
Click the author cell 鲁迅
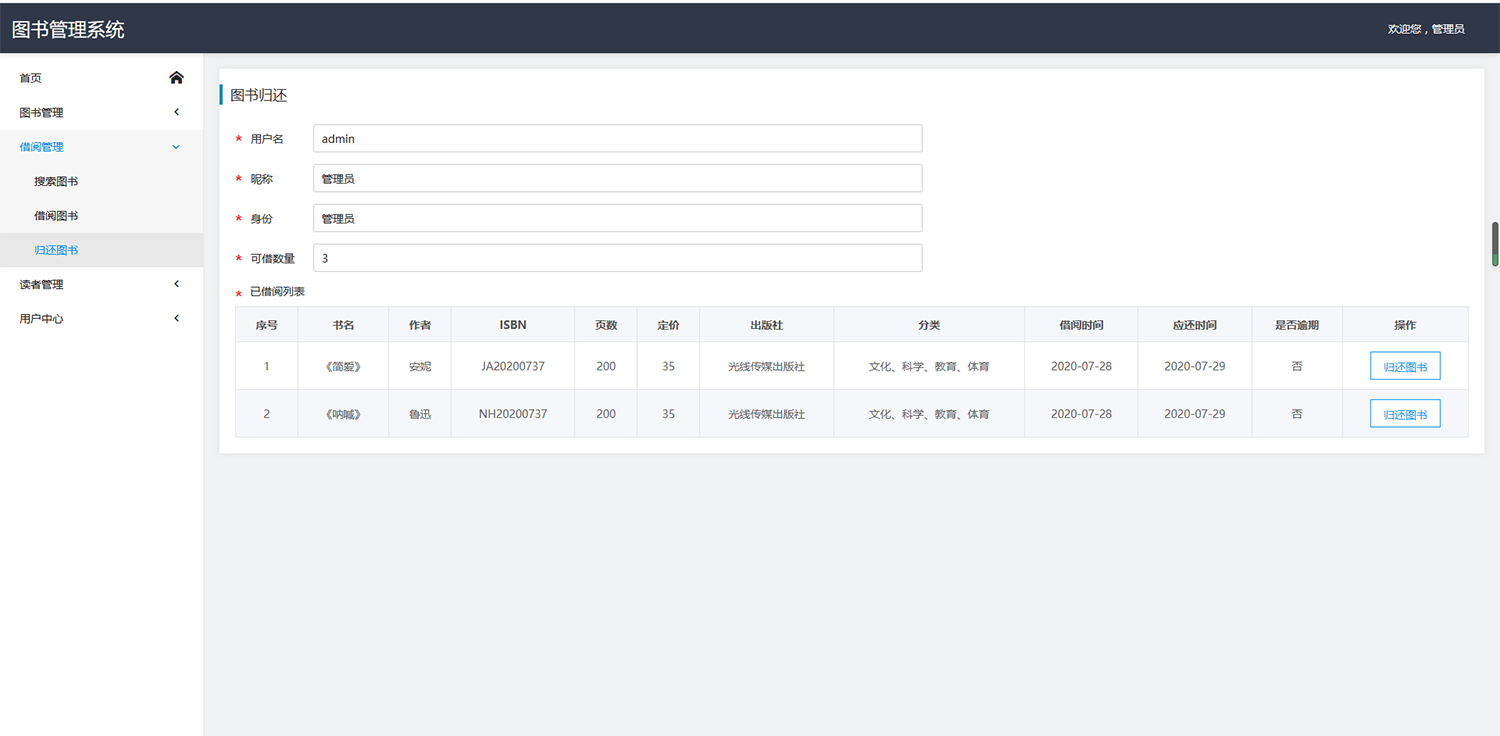click(x=420, y=414)
